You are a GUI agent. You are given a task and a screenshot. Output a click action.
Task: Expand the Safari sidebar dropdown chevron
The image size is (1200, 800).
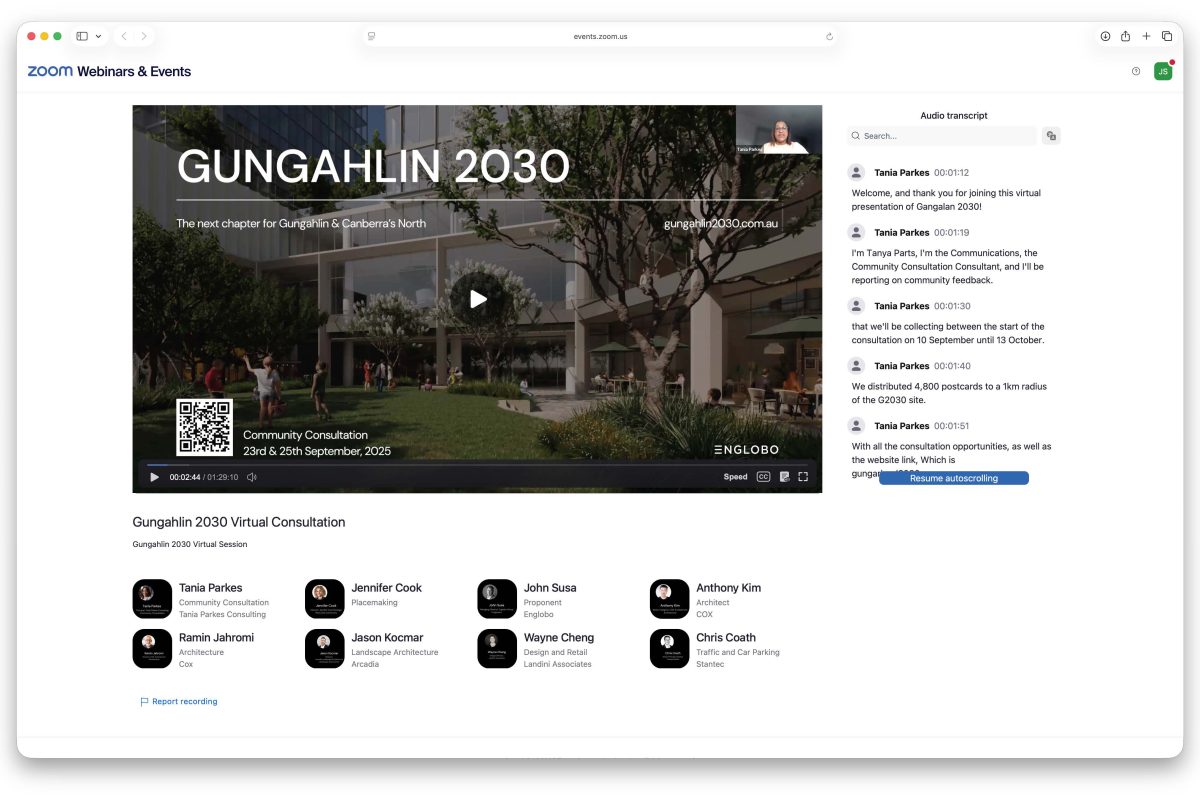pyautogui.click(x=98, y=36)
